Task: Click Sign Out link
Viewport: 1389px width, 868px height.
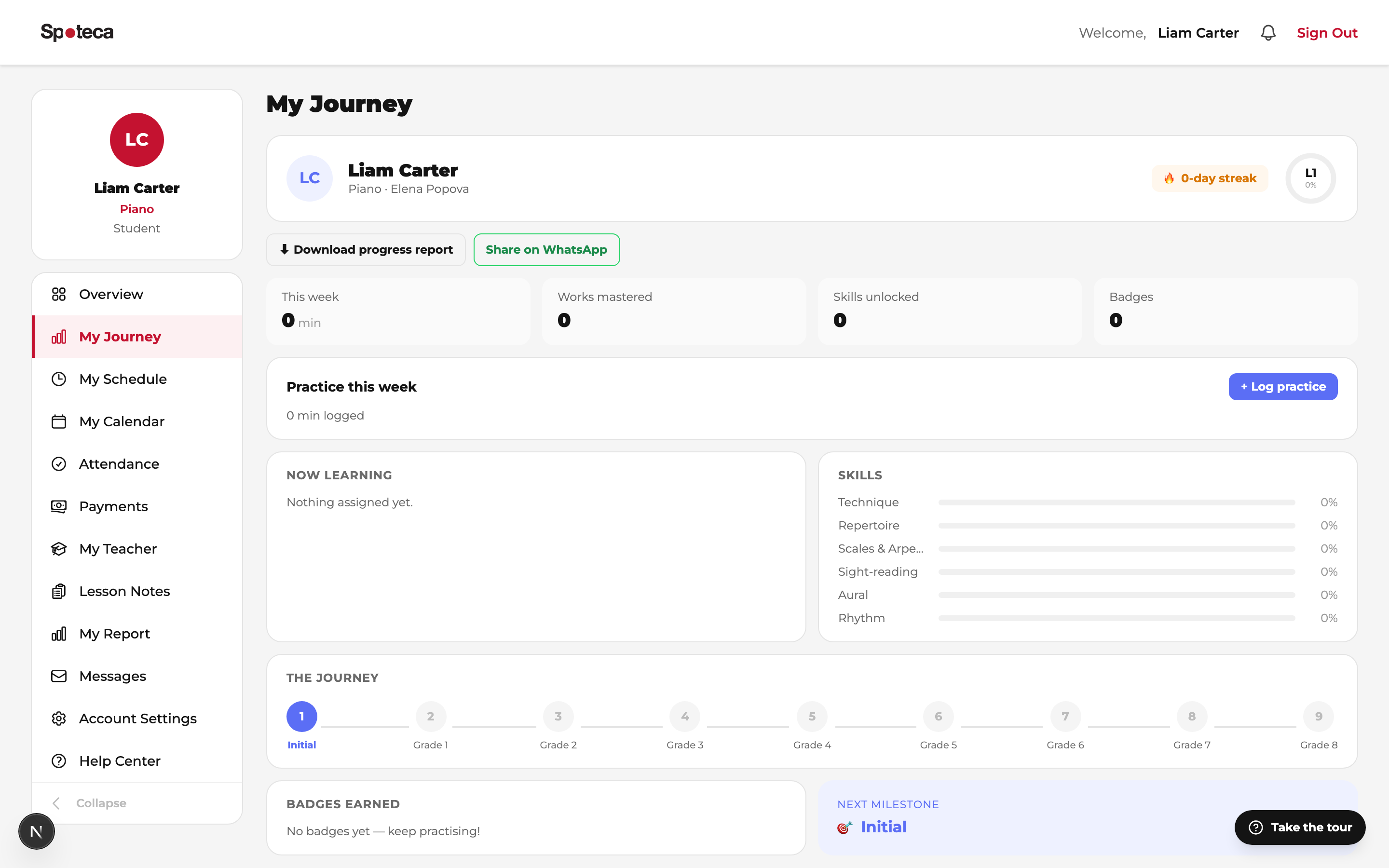Action: coord(1327,33)
